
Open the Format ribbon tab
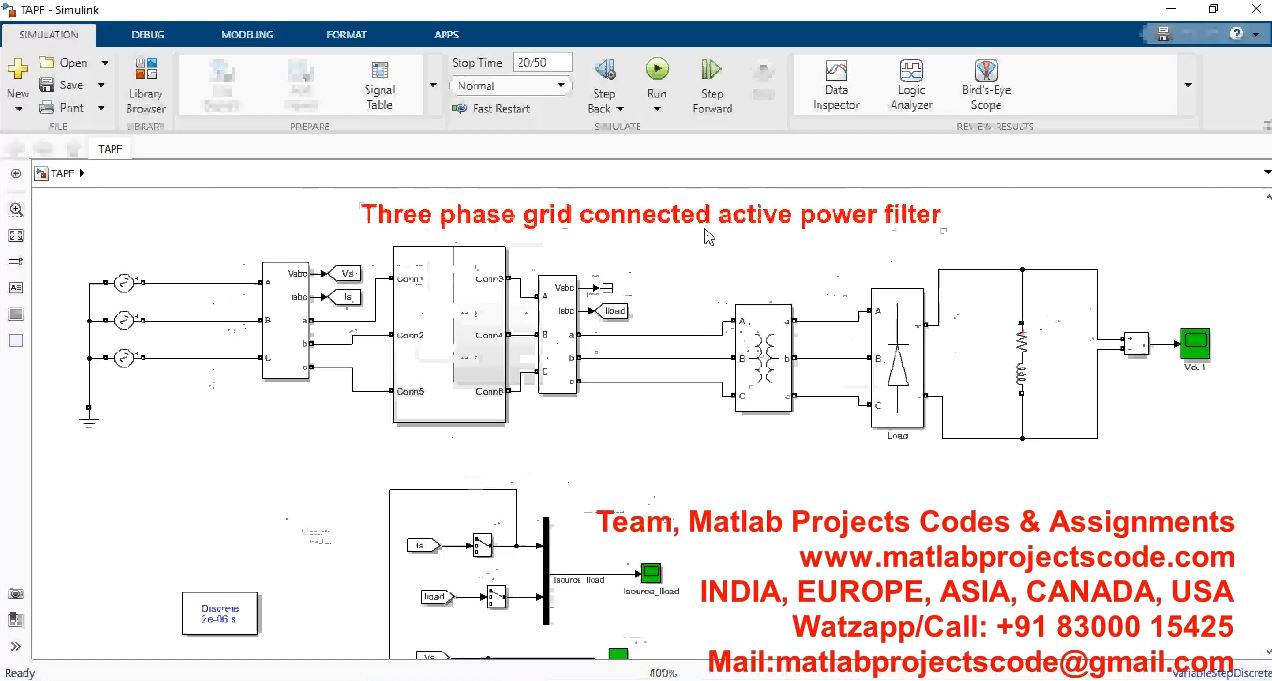(346, 34)
